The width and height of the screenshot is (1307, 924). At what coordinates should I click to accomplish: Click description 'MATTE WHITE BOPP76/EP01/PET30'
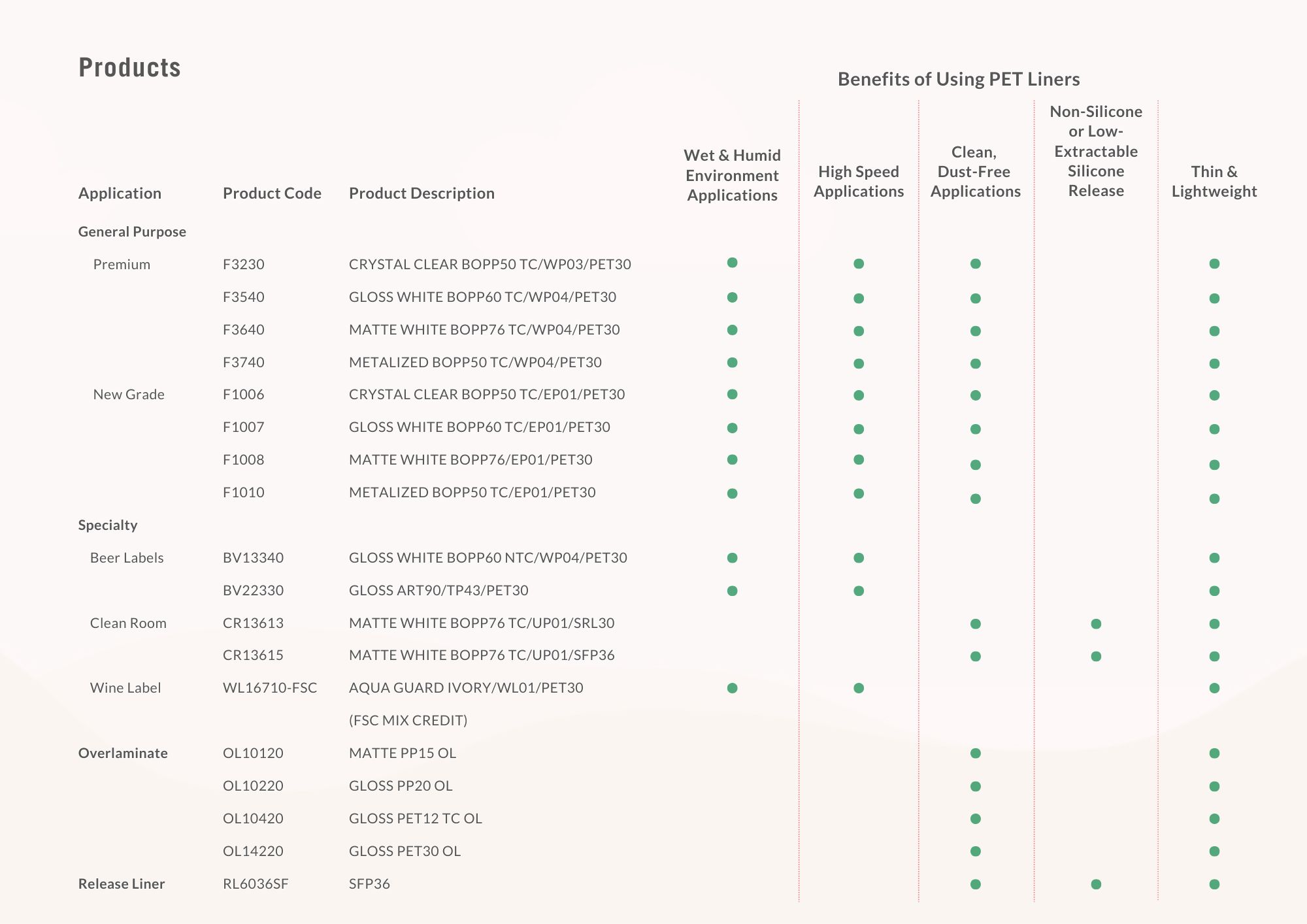471,460
